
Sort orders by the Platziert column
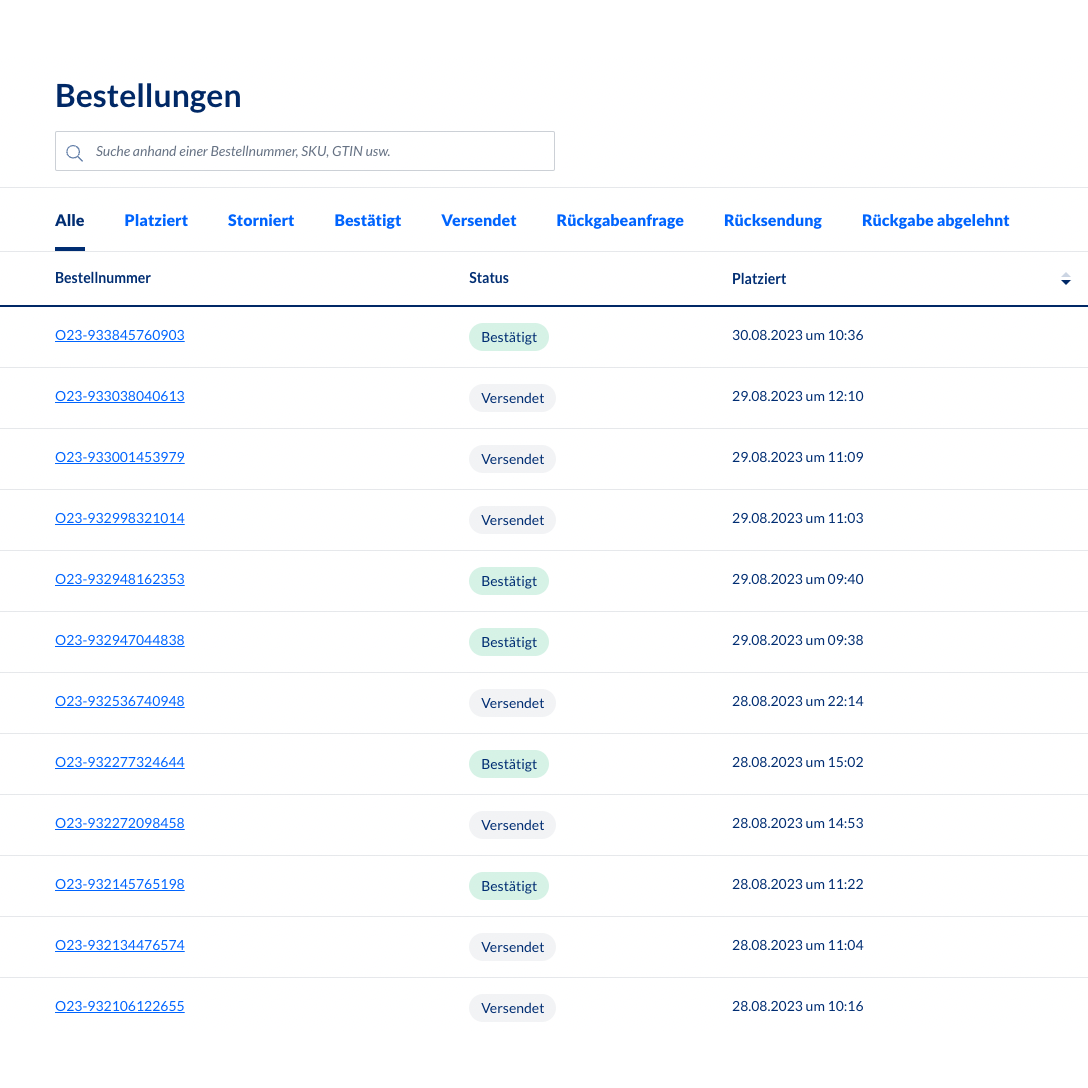(758, 278)
